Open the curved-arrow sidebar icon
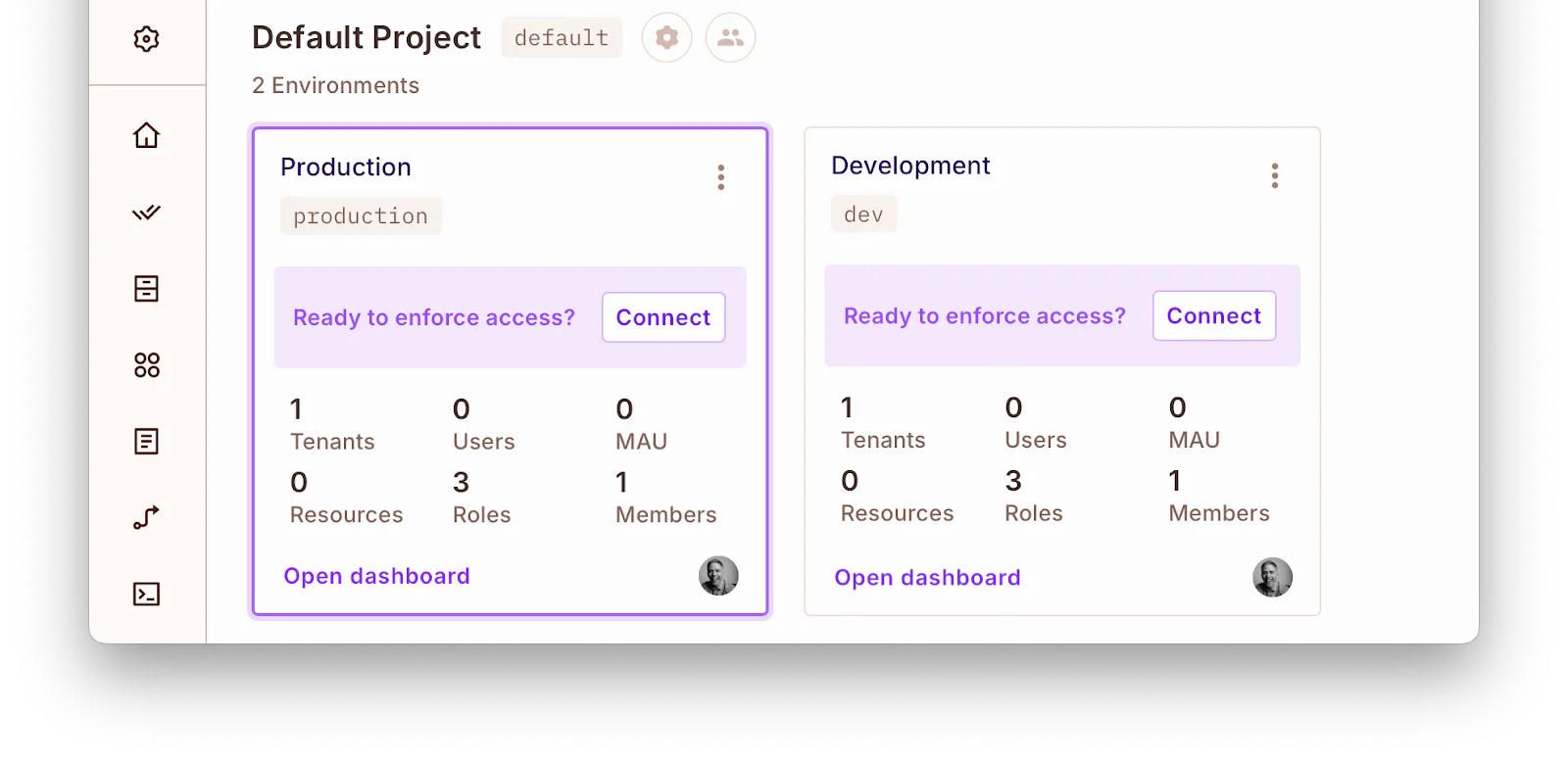1568x761 pixels. click(146, 518)
